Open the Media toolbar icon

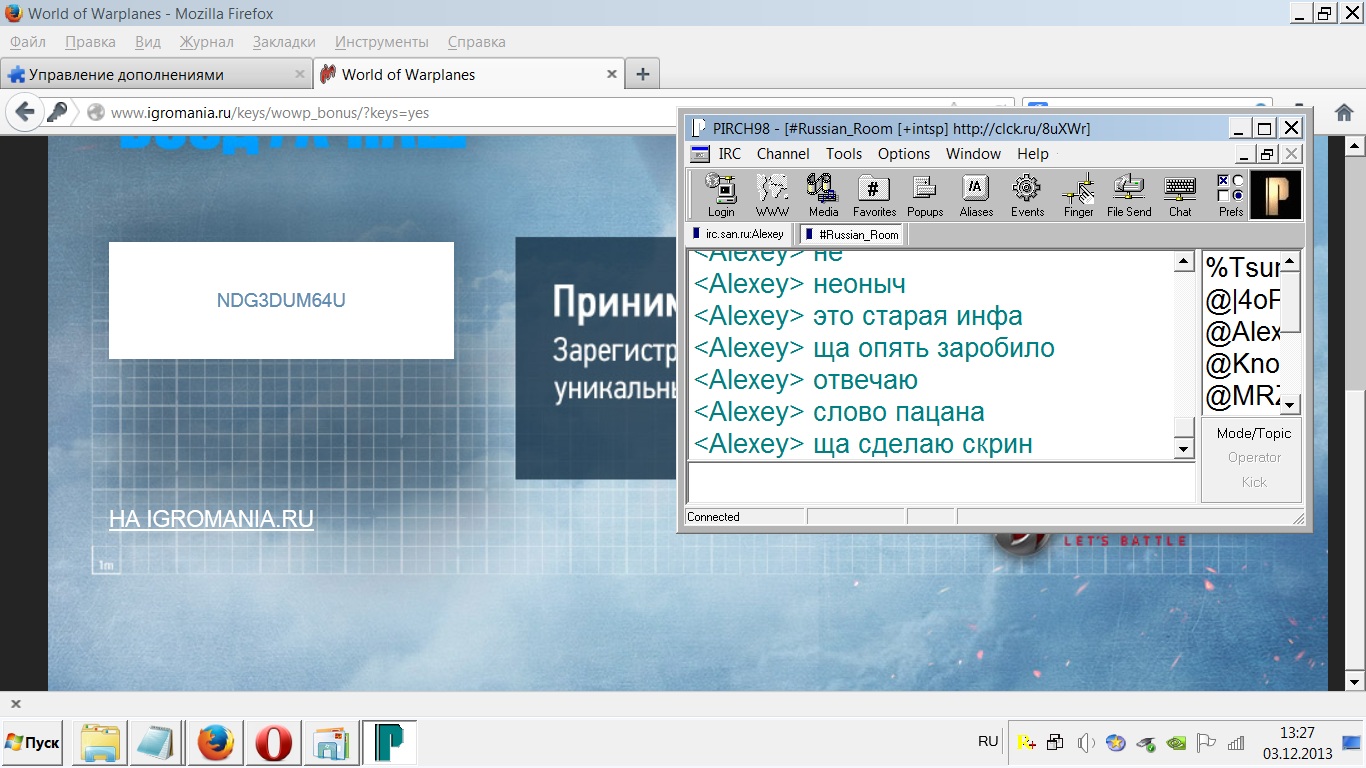coord(823,195)
